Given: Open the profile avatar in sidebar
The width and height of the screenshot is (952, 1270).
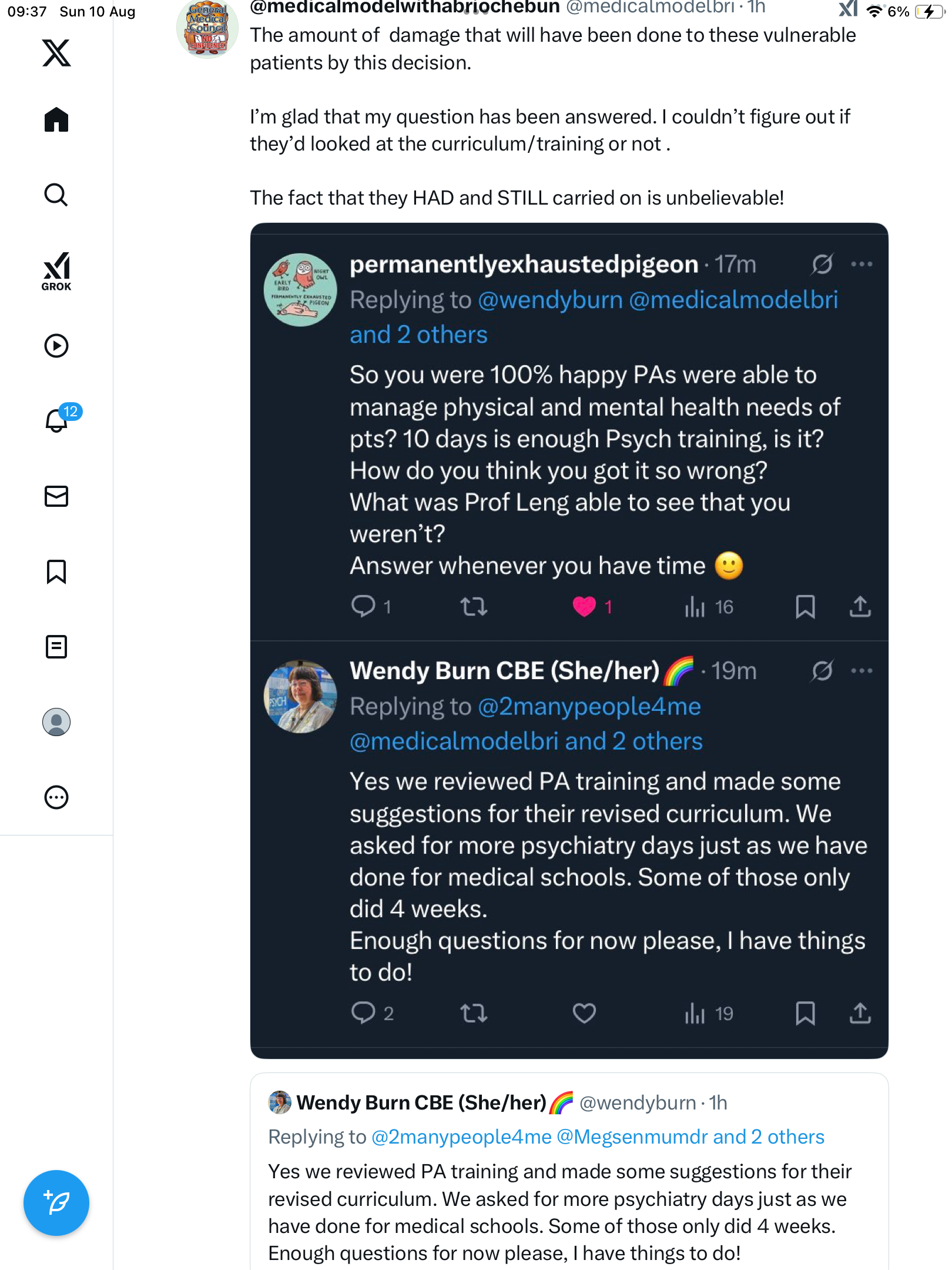Looking at the screenshot, I should click(56, 722).
